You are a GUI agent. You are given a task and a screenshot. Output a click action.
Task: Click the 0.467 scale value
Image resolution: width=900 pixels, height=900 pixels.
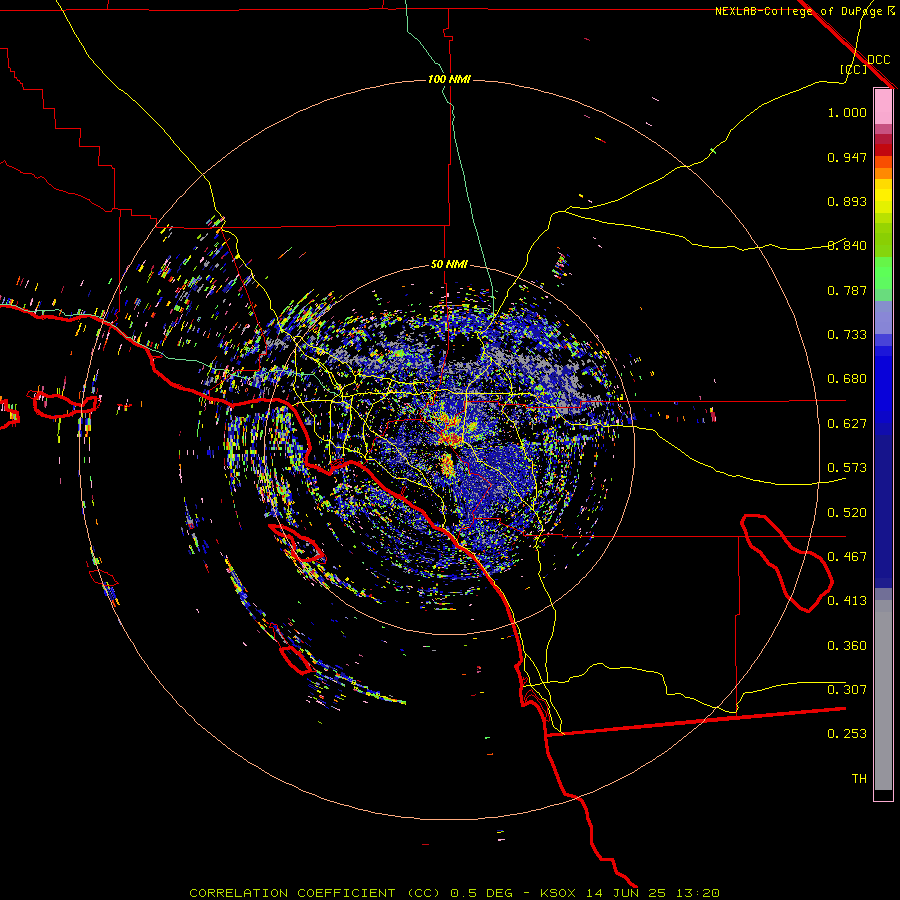pos(847,557)
